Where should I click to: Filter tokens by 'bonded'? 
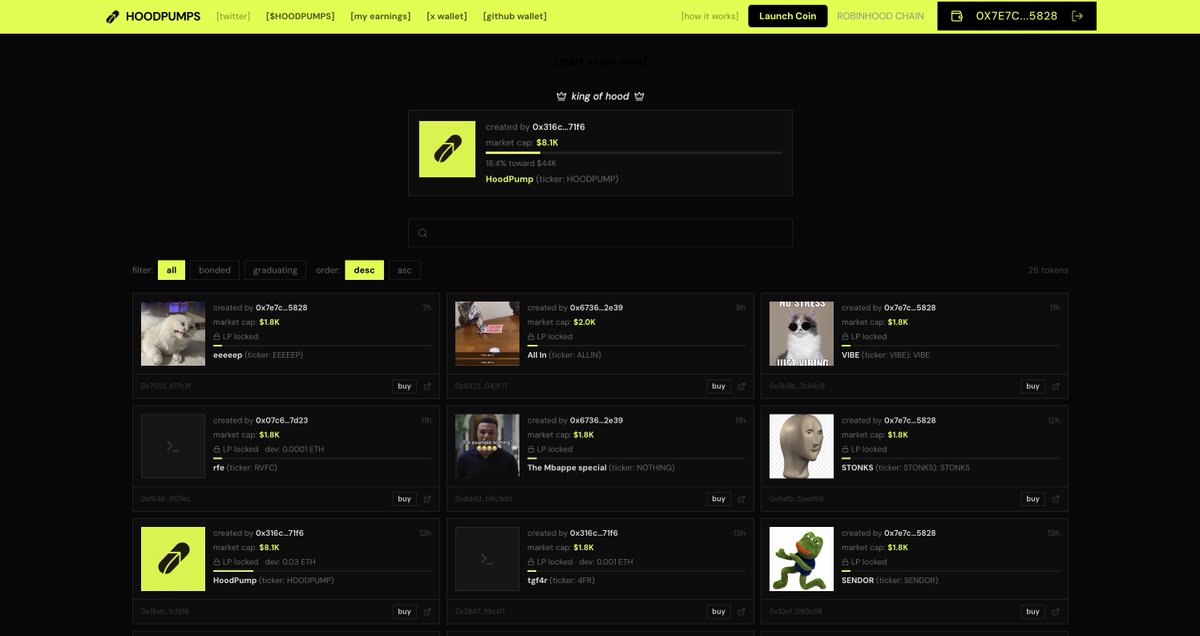215,270
